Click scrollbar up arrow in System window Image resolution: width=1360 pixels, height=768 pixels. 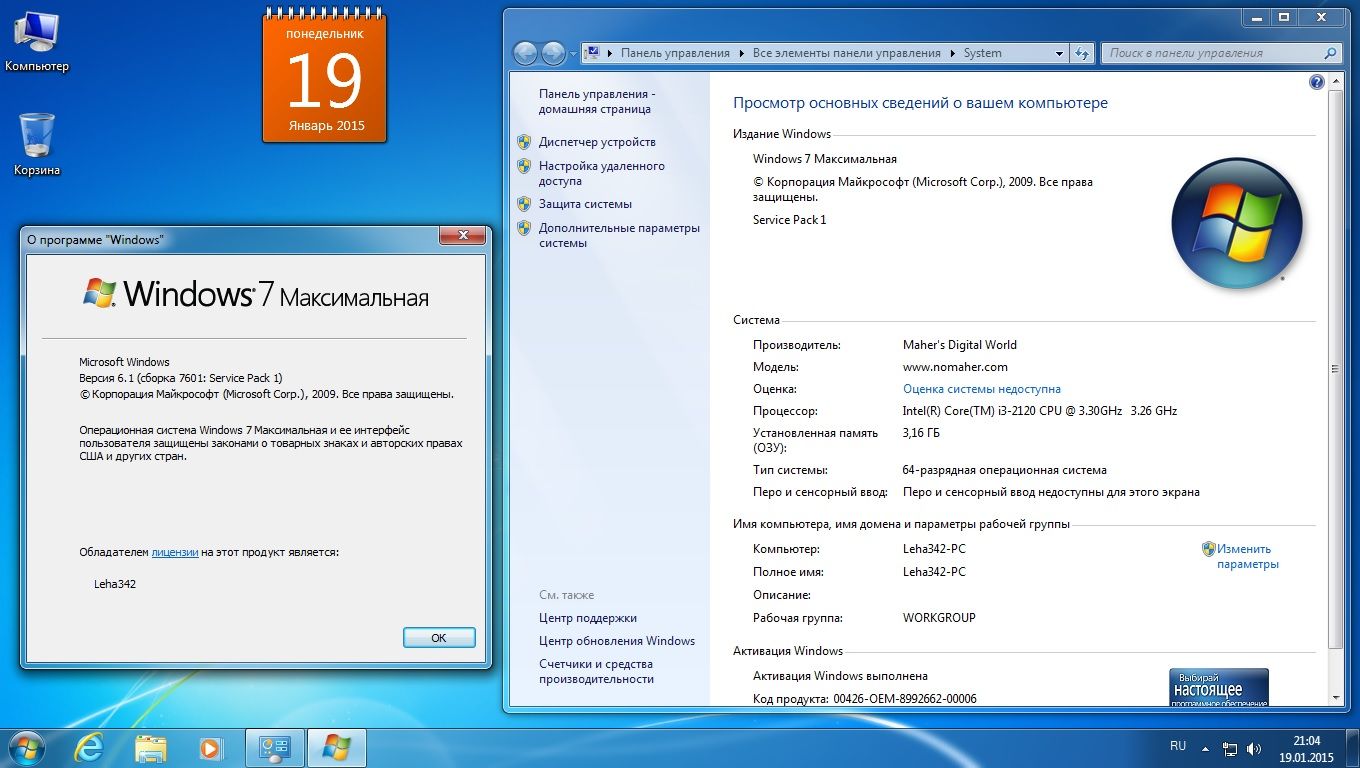[x=1336, y=79]
